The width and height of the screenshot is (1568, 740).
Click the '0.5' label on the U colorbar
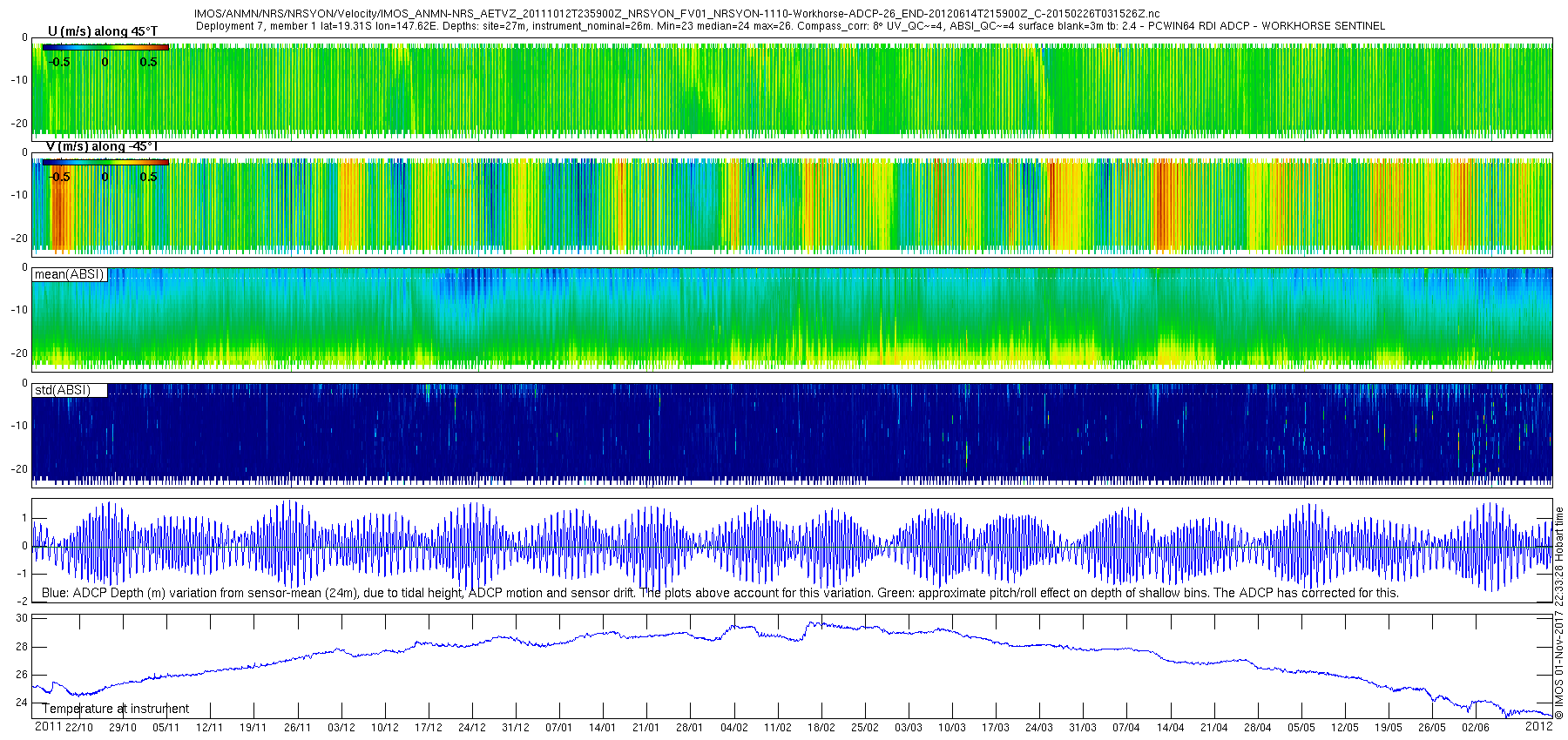click(x=148, y=62)
